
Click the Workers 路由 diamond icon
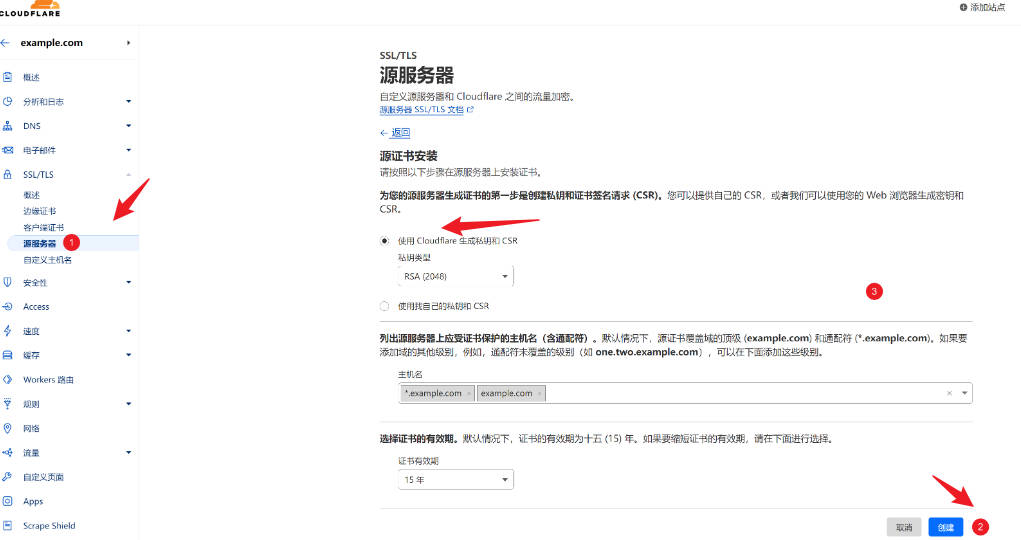pyautogui.click(x=7, y=379)
